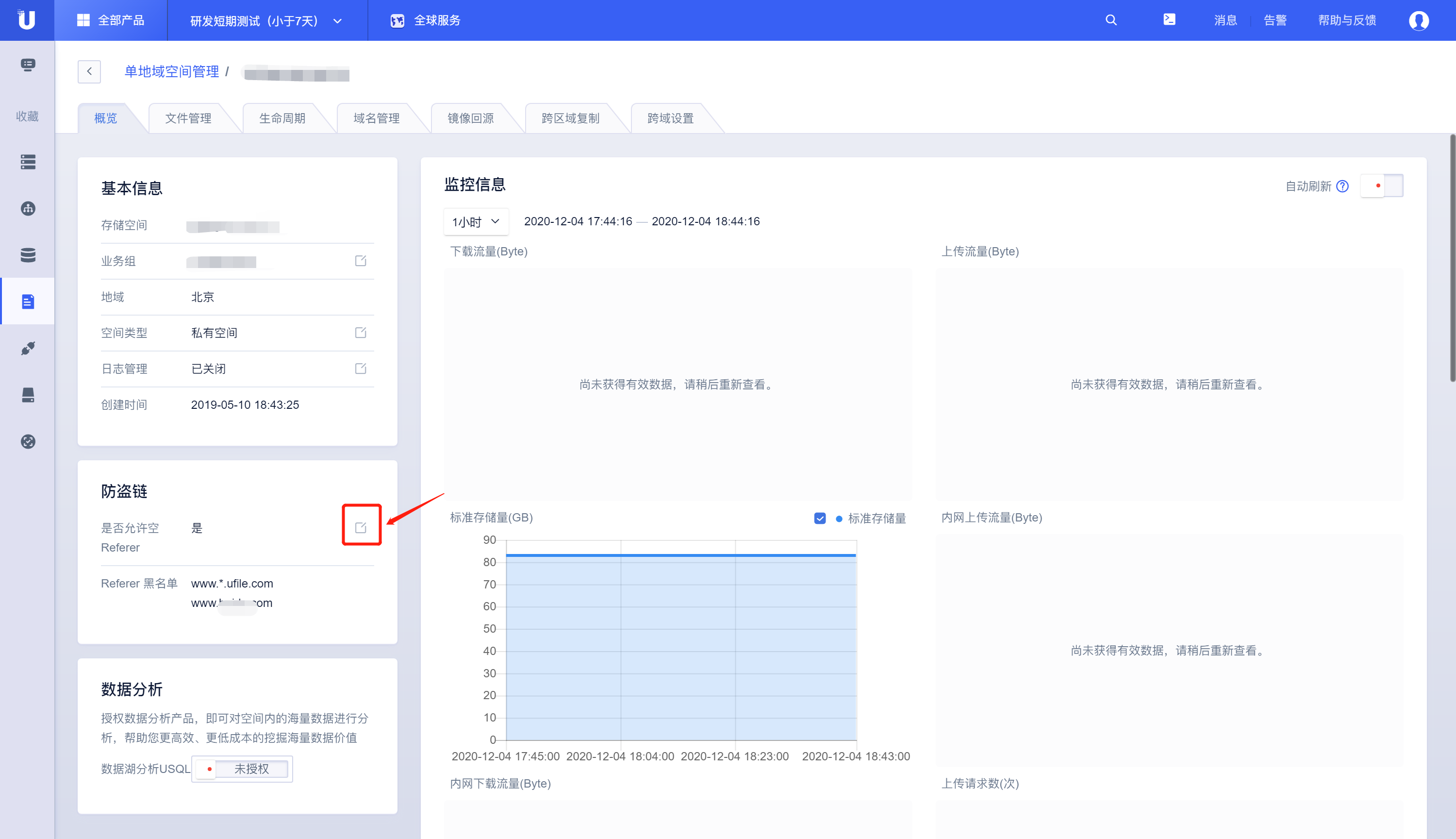Click the auto refresh help icon
1456x839 pixels.
(1342, 186)
